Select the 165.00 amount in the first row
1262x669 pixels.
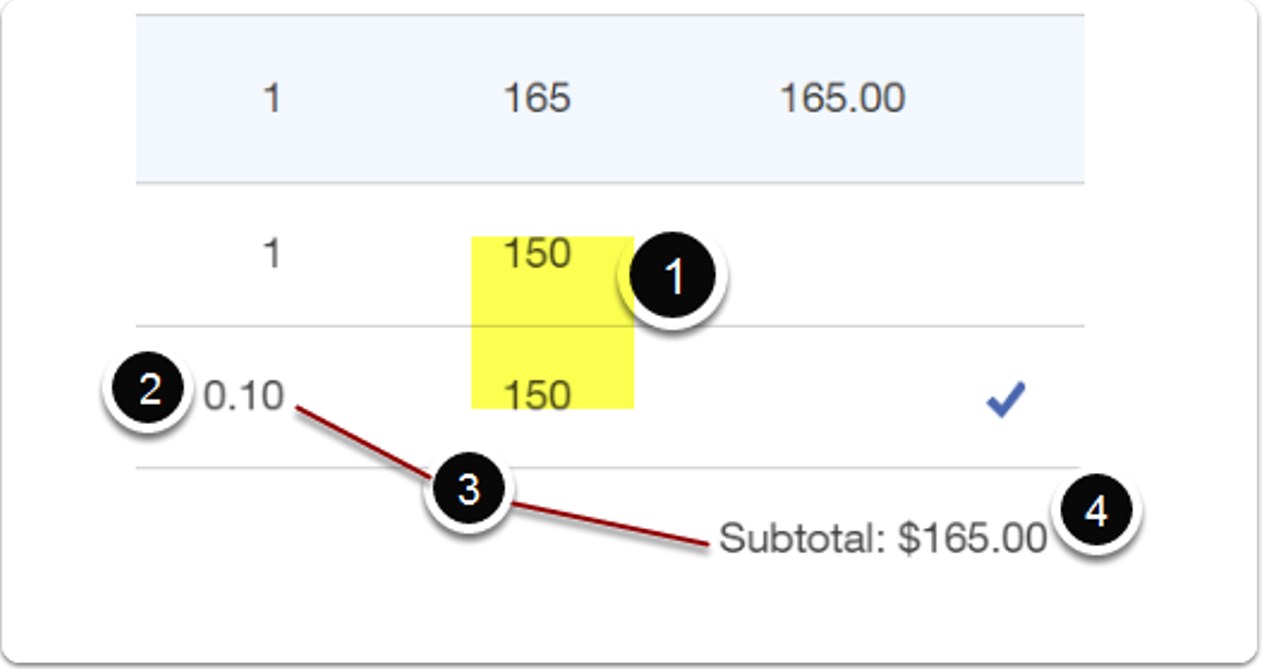tap(842, 98)
